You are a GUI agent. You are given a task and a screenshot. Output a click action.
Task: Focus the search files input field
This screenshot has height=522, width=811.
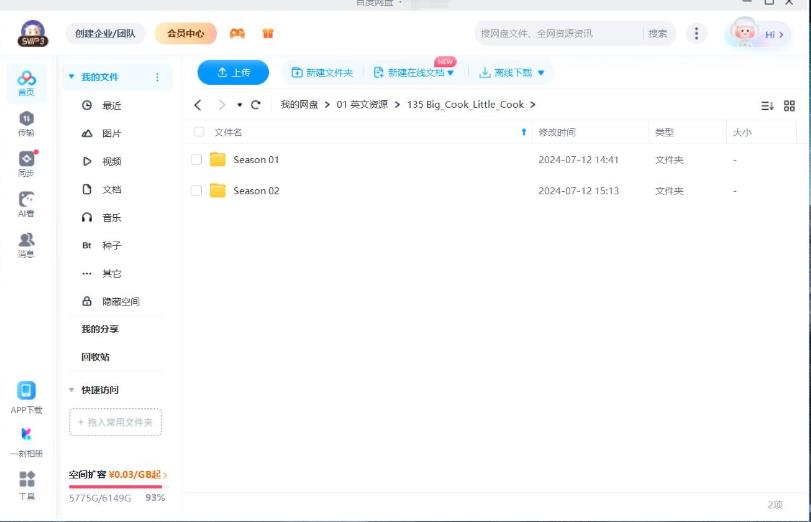pyautogui.click(x=559, y=34)
